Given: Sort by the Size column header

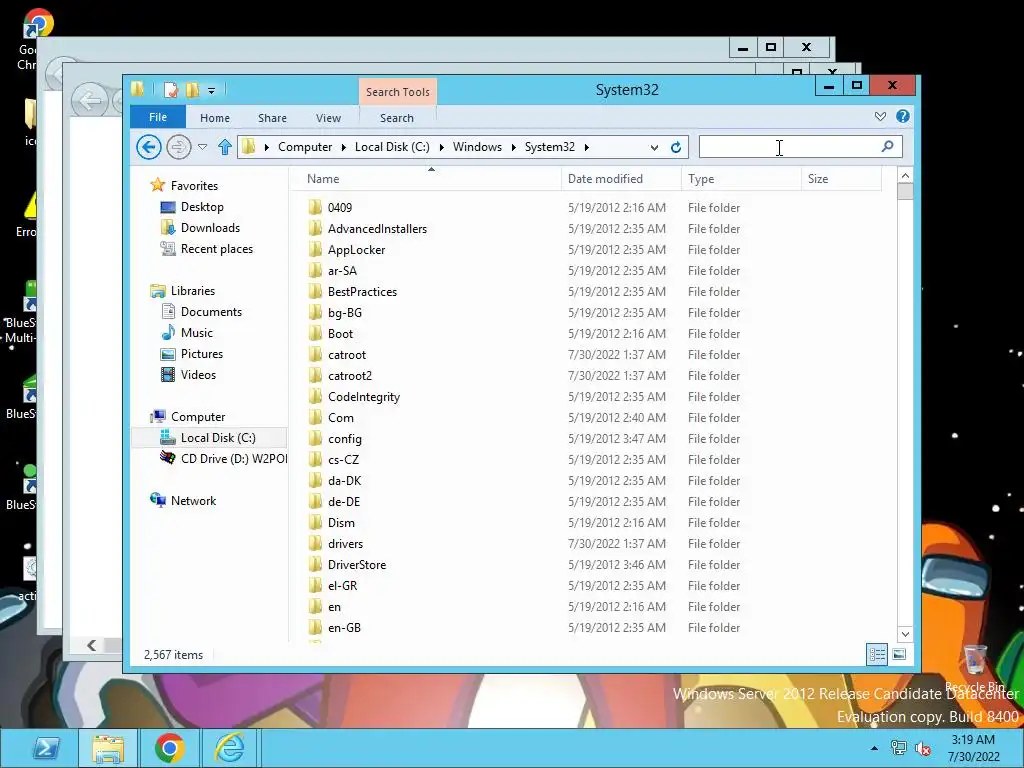Looking at the screenshot, I should [x=842, y=179].
